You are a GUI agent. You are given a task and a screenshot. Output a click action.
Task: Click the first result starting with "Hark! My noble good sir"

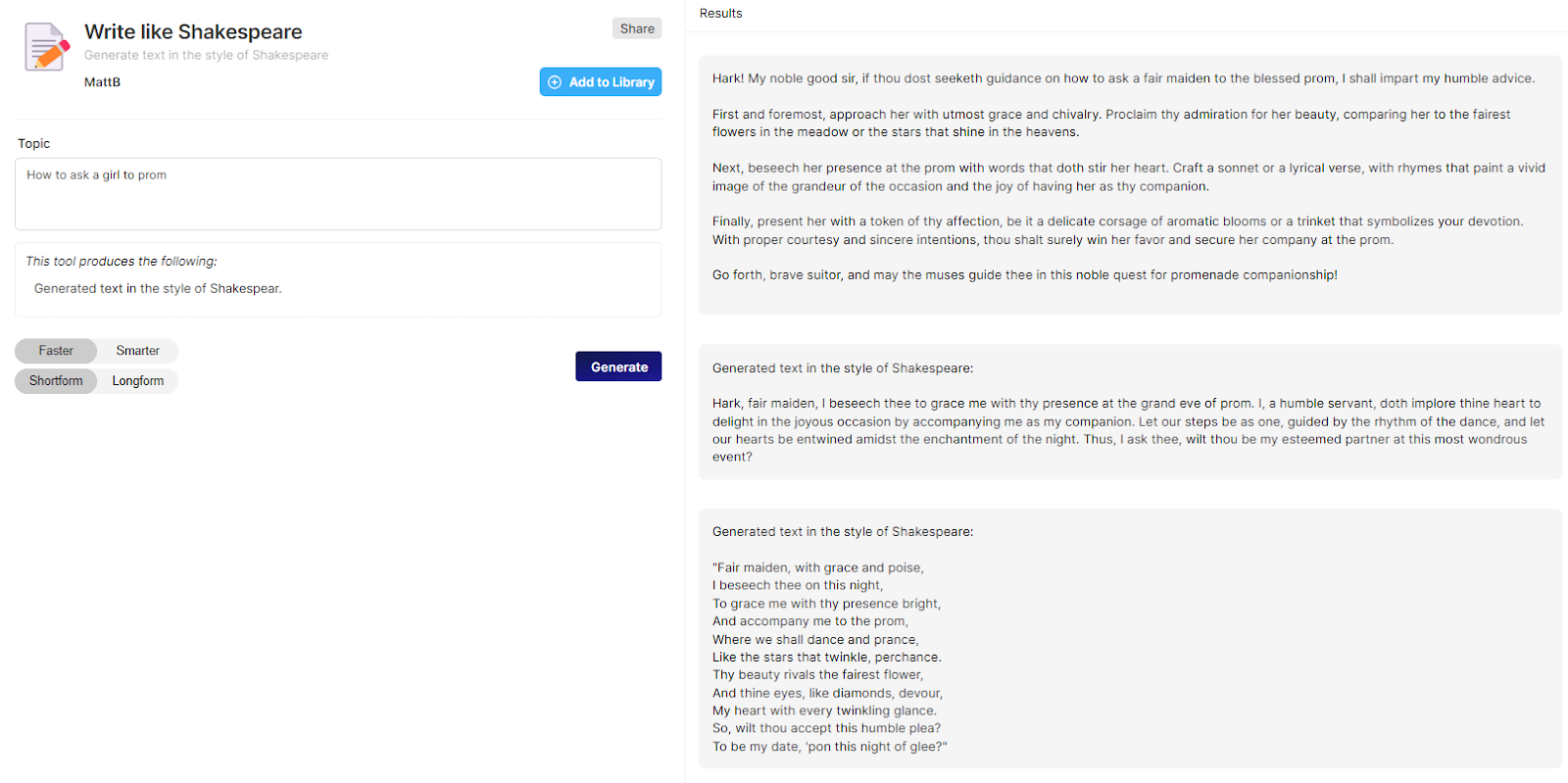click(x=1127, y=176)
